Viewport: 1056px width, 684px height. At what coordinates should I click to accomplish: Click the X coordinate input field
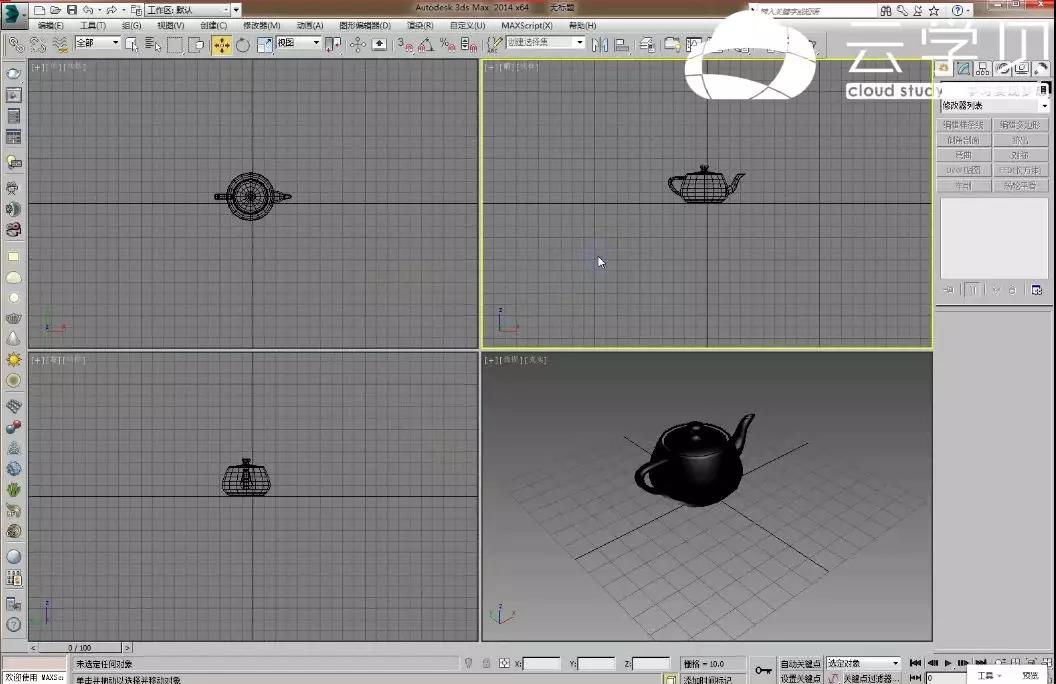(x=541, y=664)
